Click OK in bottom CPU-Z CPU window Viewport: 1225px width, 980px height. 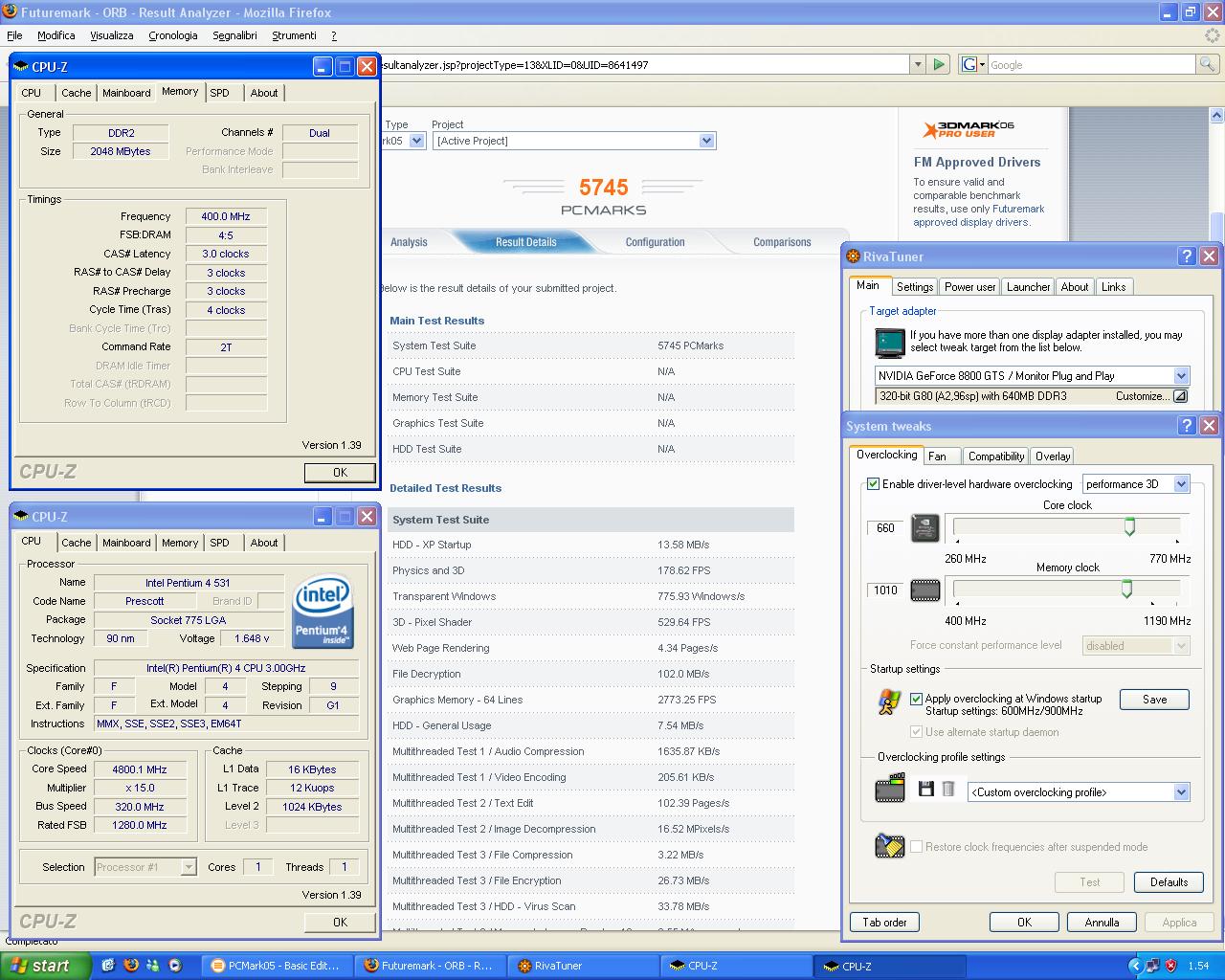pyautogui.click(x=340, y=923)
